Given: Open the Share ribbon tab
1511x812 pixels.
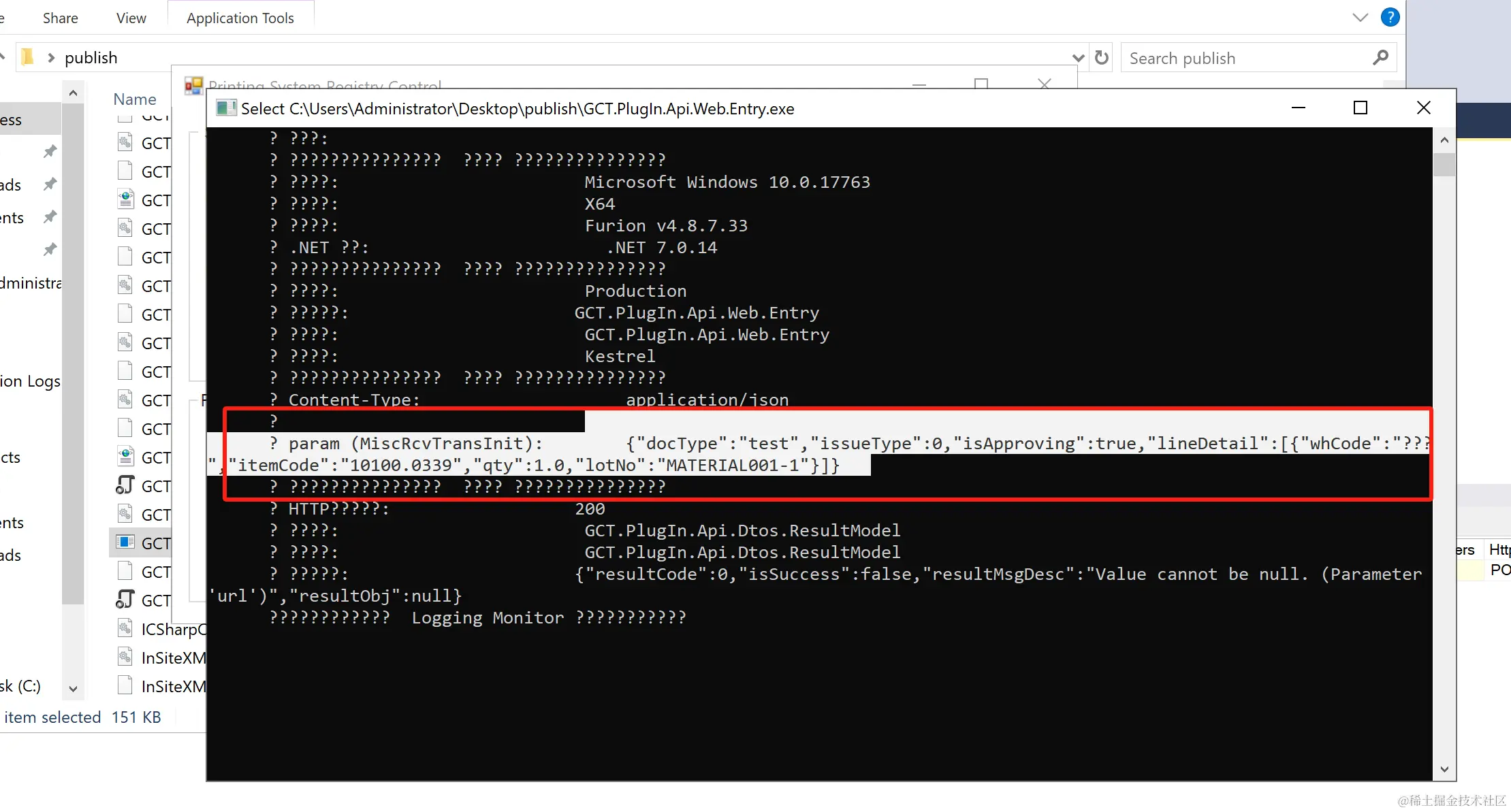Looking at the screenshot, I should 60,18.
